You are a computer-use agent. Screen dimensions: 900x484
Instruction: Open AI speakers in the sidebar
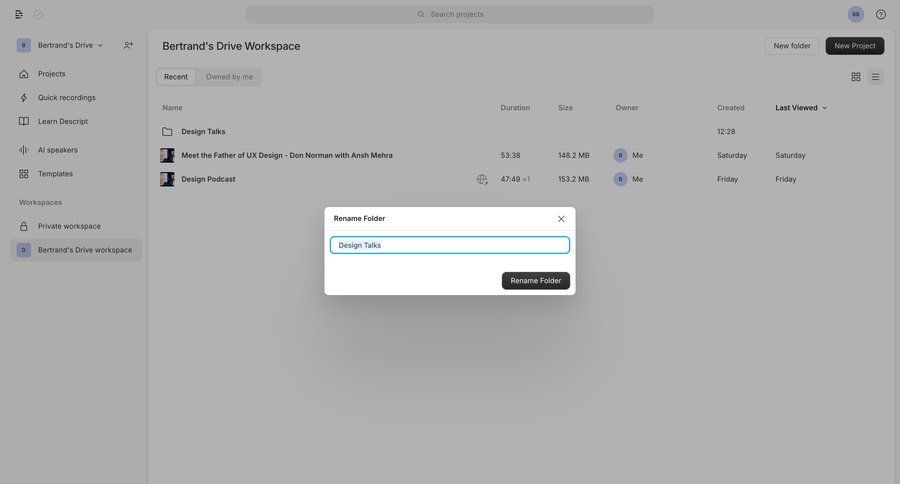click(x=57, y=150)
